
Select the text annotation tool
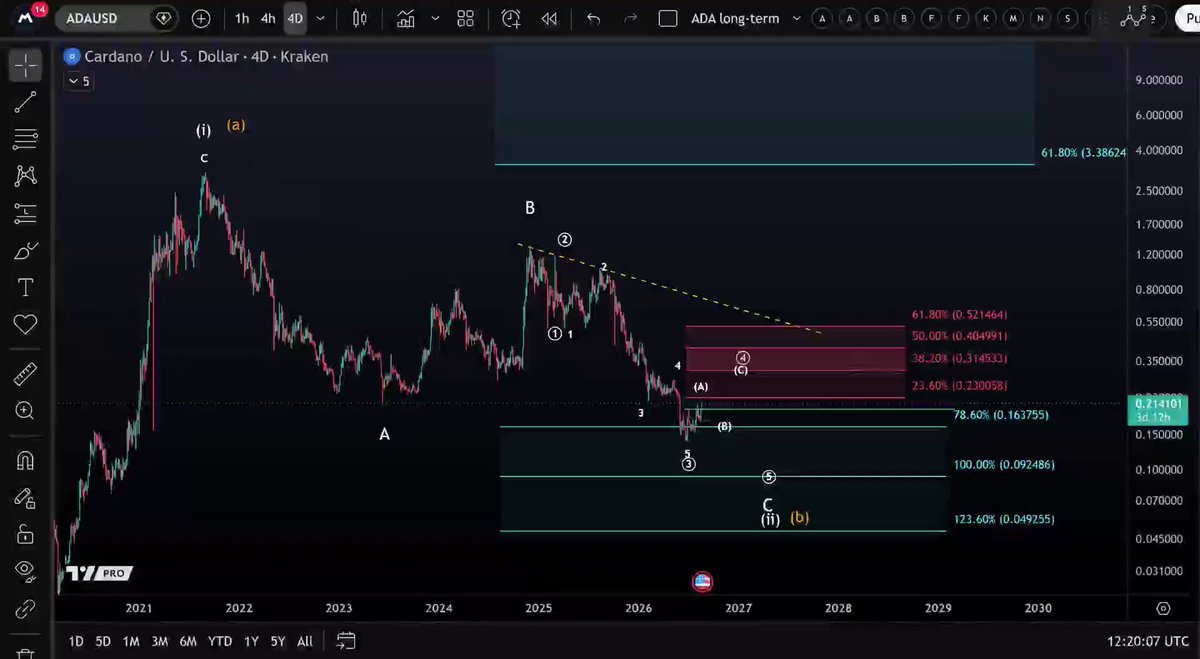[x=26, y=288]
